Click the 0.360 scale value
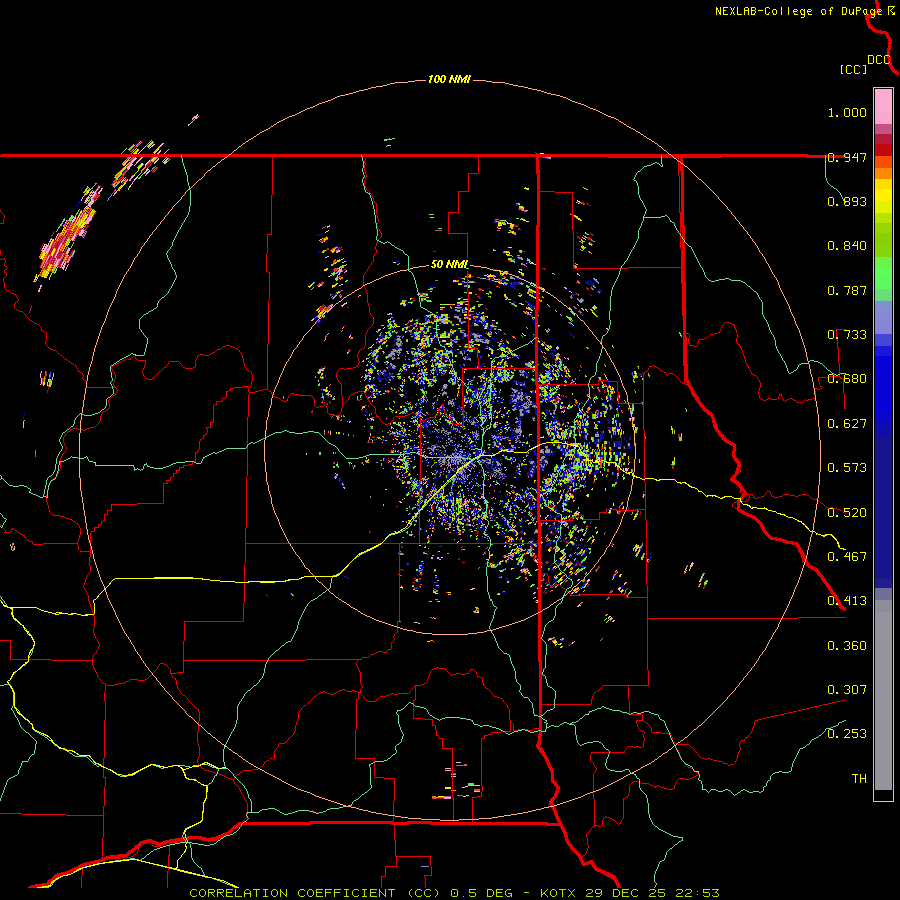 coord(847,646)
